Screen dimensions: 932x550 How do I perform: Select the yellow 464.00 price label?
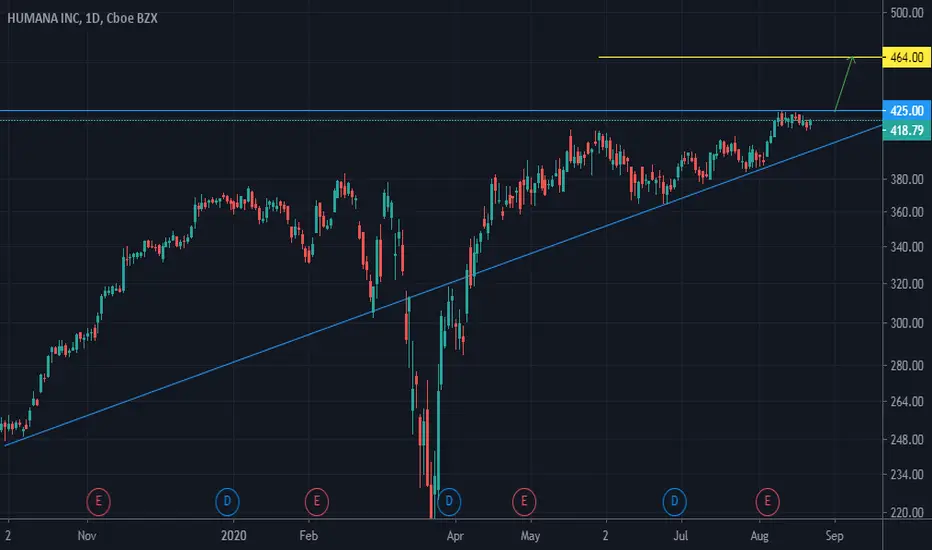click(906, 58)
